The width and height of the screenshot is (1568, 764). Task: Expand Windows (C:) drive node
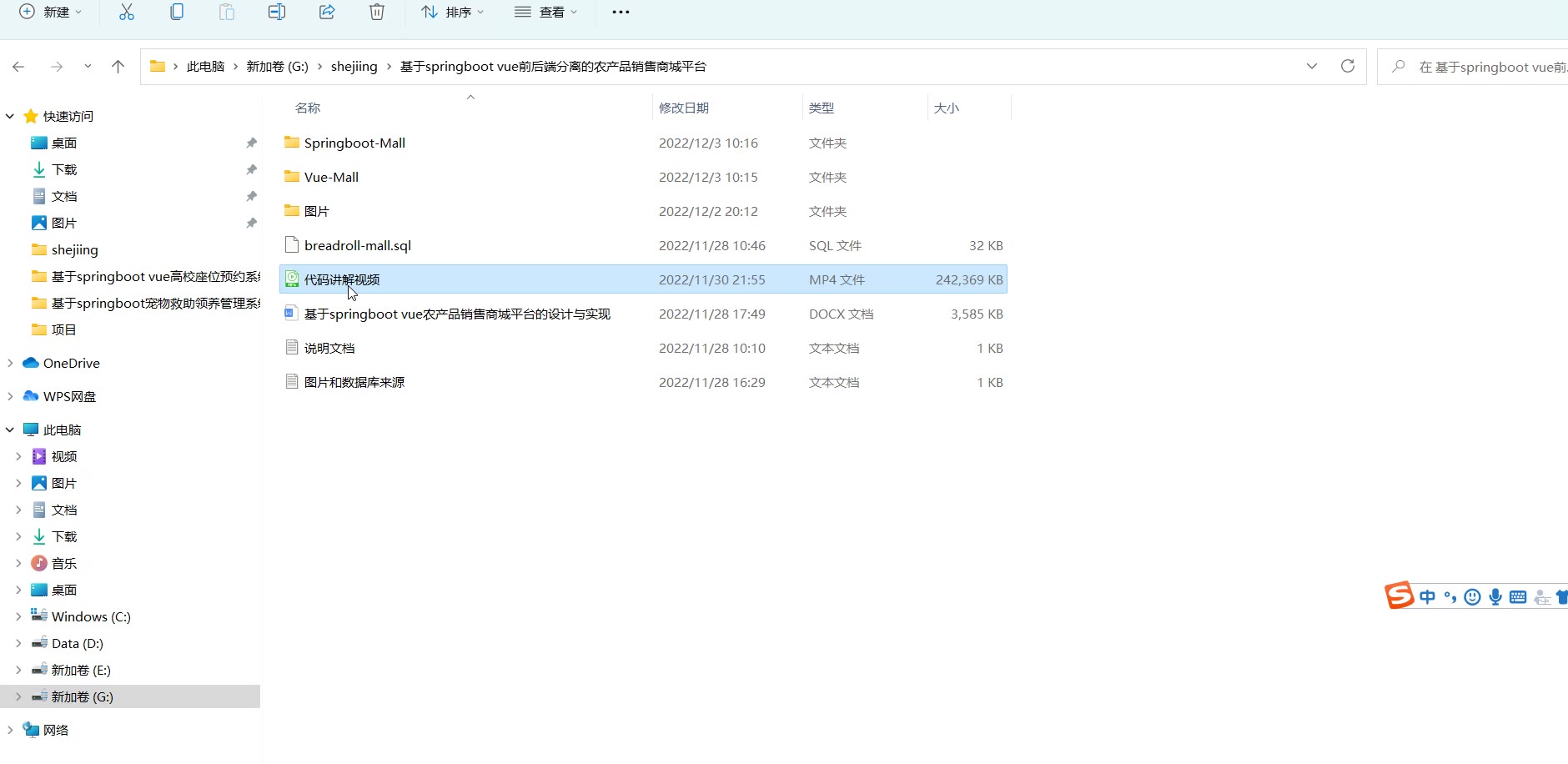(x=18, y=616)
